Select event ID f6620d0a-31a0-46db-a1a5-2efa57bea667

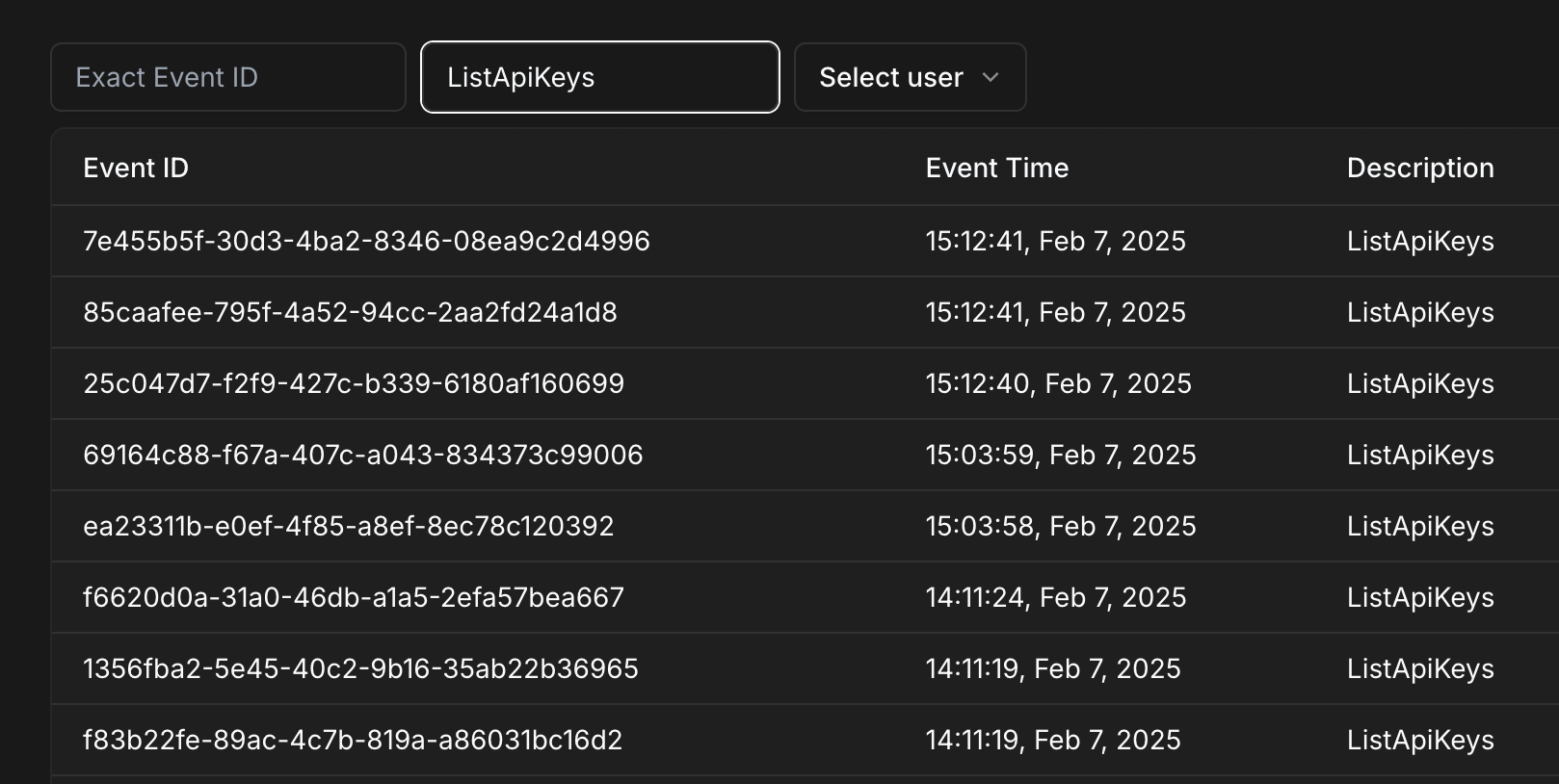354,597
